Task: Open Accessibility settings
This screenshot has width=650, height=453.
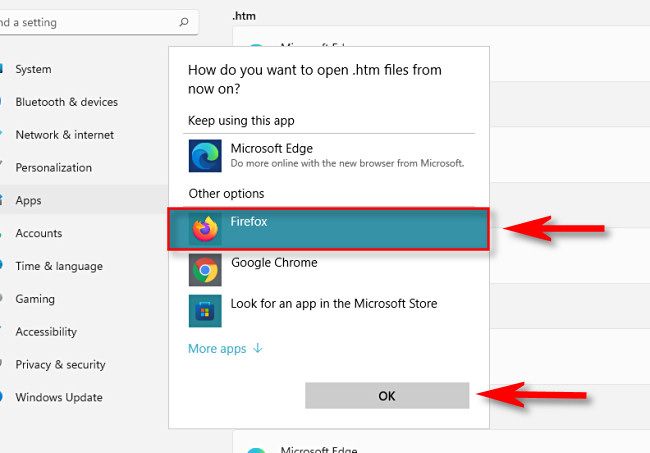Action: click(46, 332)
